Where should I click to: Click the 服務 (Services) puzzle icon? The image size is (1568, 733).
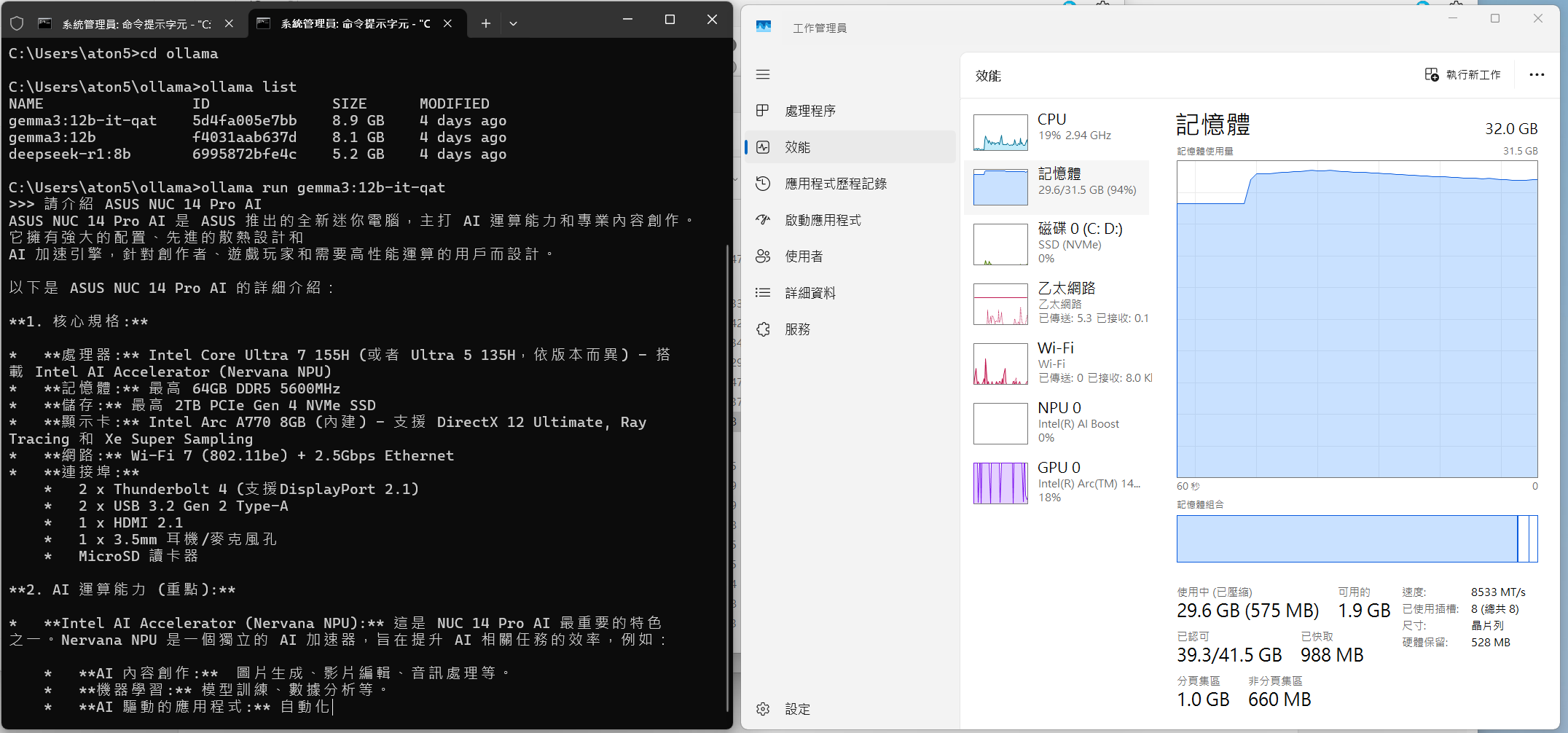point(763,329)
